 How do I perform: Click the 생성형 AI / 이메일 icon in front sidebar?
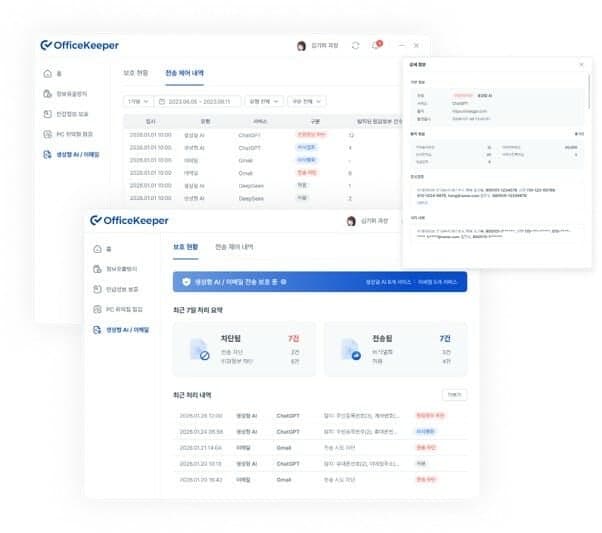(97, 330)
